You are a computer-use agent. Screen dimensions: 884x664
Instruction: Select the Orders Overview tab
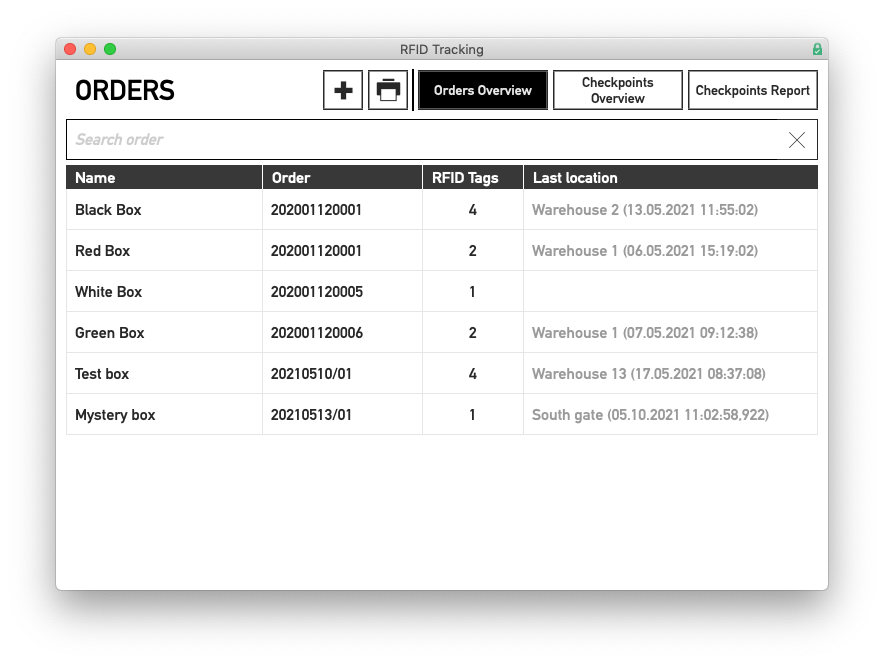point(482,89)
